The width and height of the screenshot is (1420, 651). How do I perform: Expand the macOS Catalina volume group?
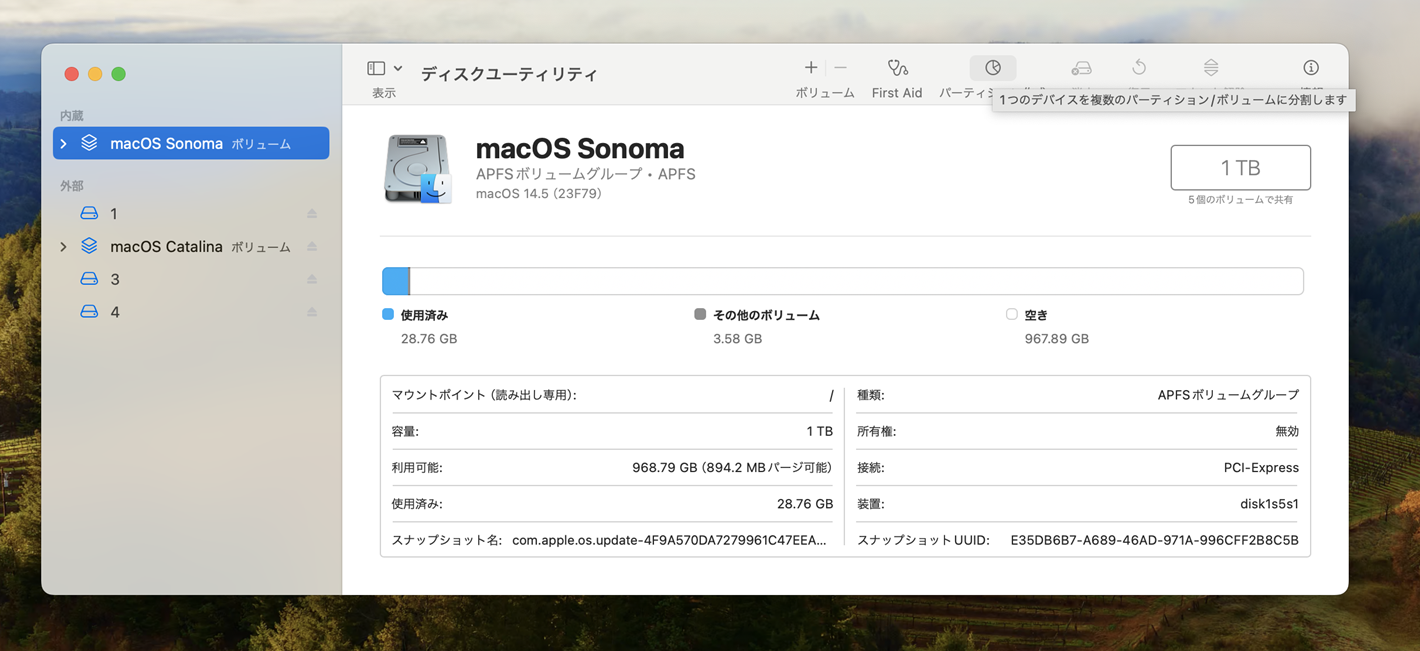[x=64, y=247]
